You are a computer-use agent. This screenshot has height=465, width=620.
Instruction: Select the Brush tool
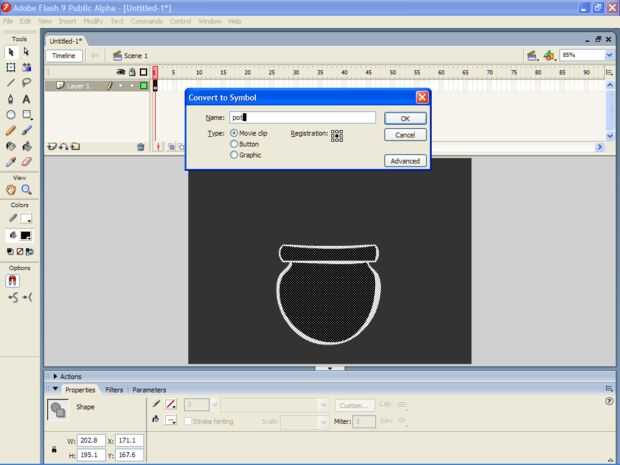point(26,130)
